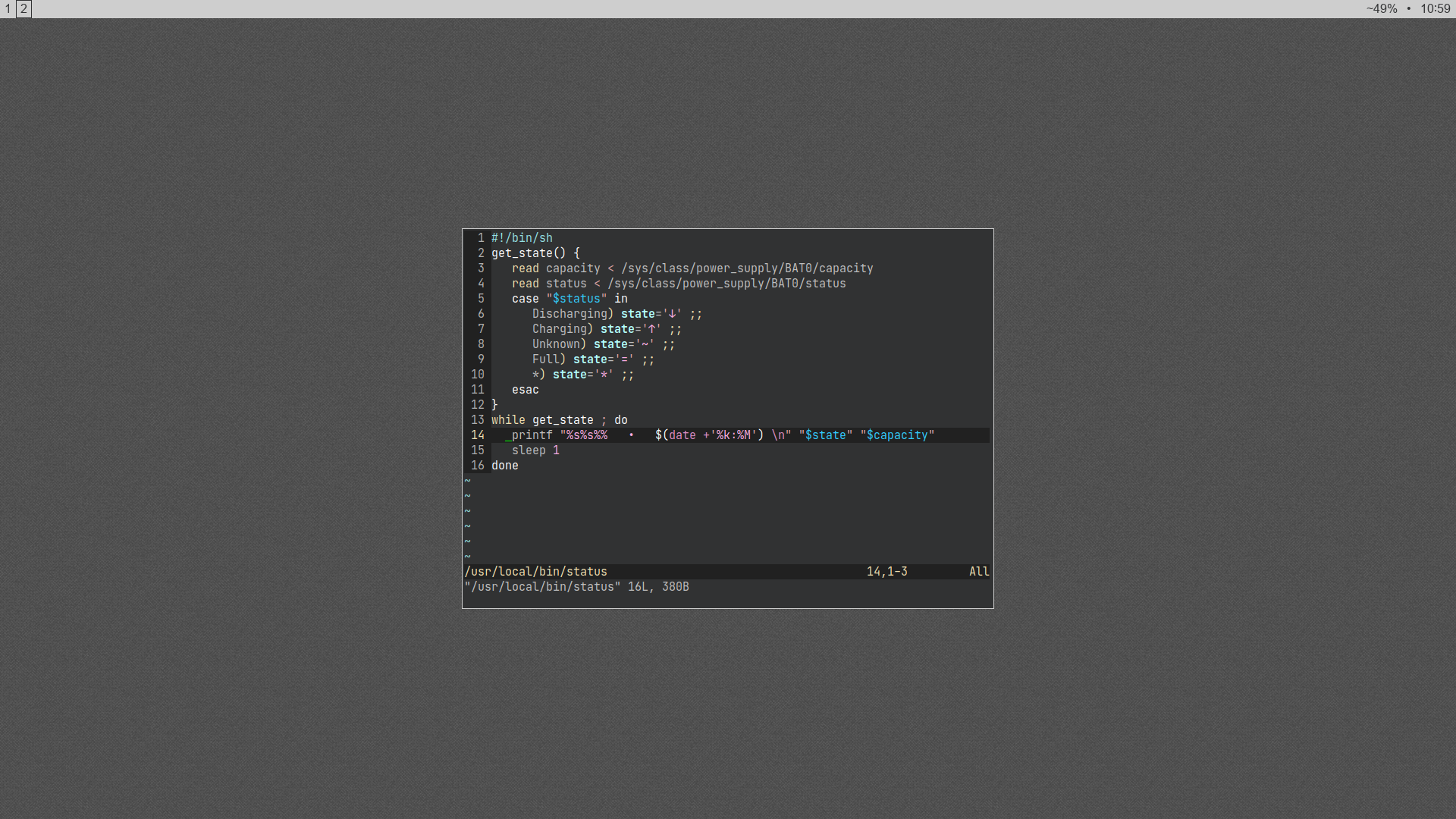
Task: Switch to workspace 2 in the bar
Action: (x=24, y=9)
